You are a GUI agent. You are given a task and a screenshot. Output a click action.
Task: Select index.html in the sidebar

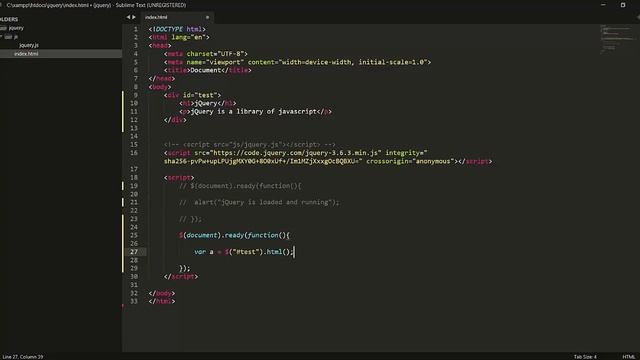coord(26,53)
